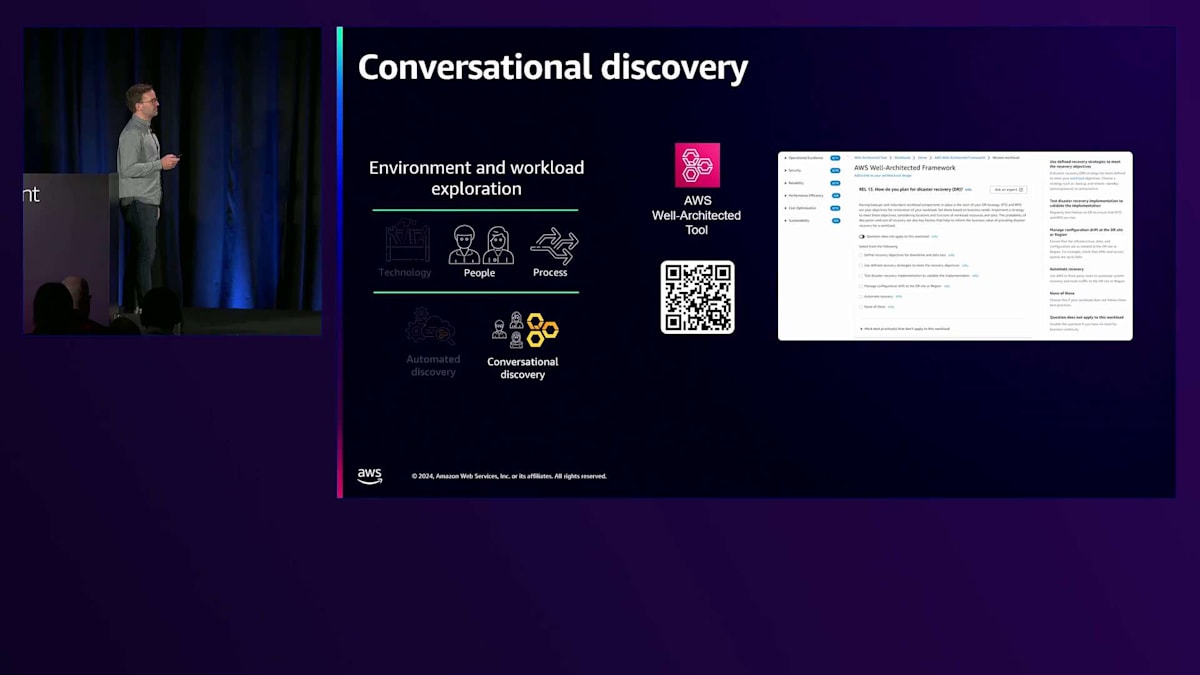Click the copyright text in slide footer
Image resolution: width=1200 pixels, height=675 pixels.
point(509,476)
